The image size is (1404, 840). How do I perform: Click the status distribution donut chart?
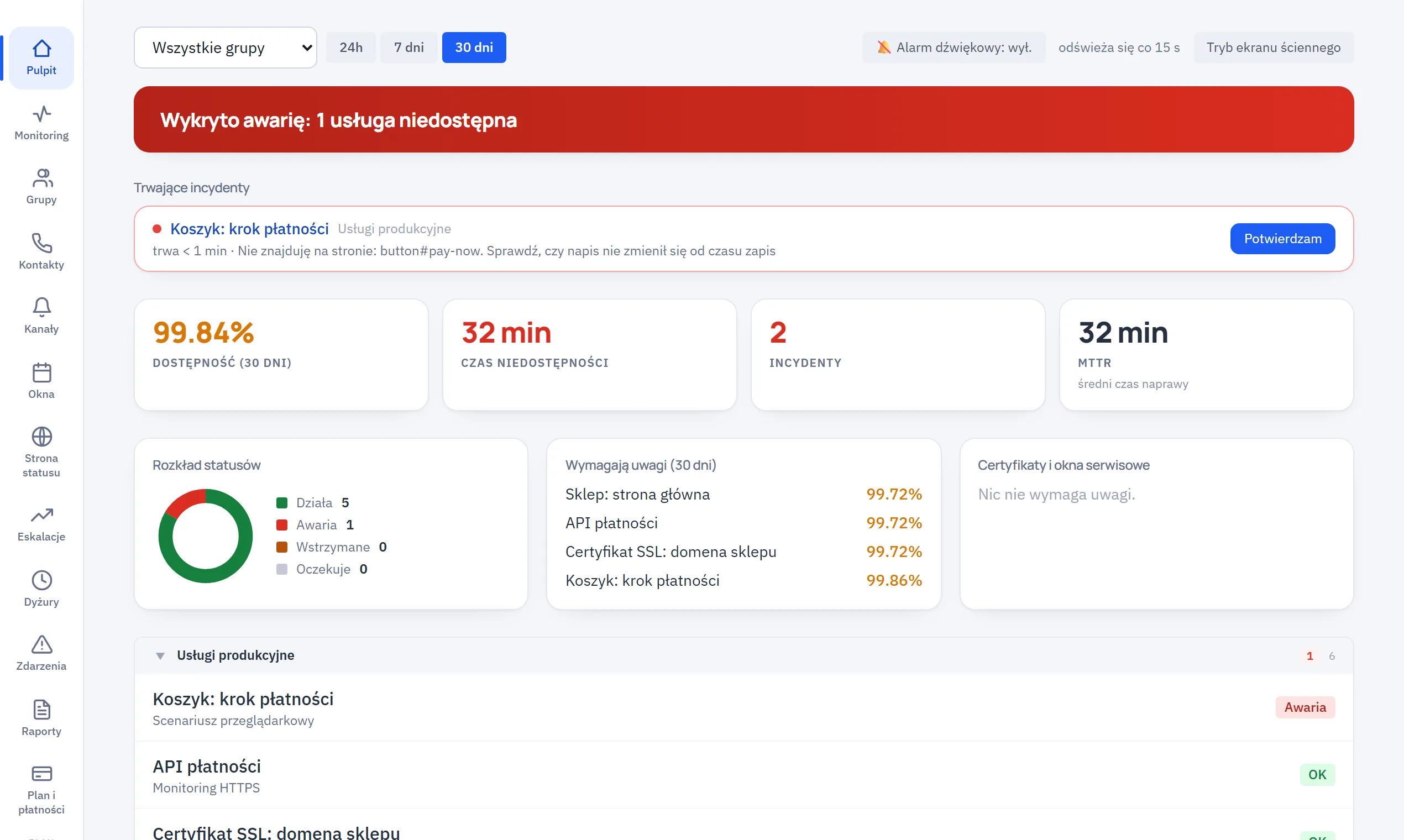pyautogui.click(x=206, y=536)
